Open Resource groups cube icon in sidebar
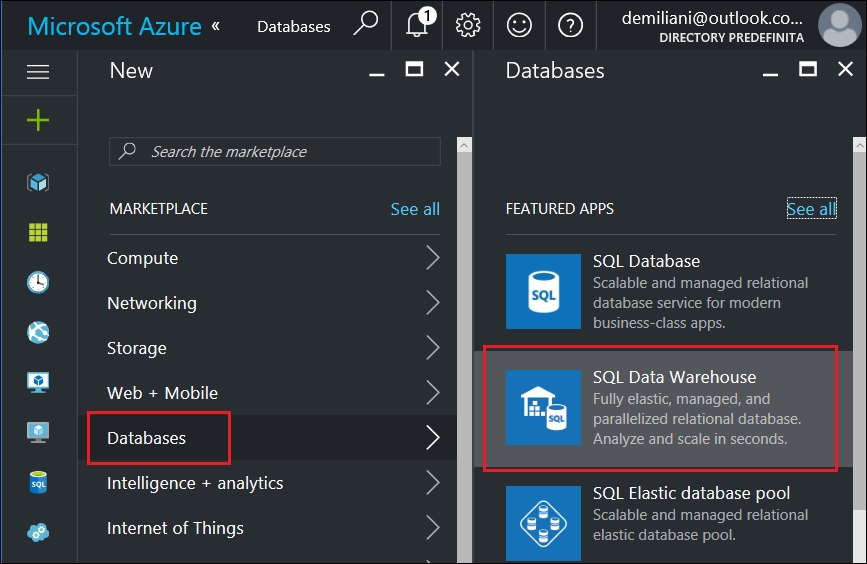Screen dimensions: 867x564 point(38,182)
